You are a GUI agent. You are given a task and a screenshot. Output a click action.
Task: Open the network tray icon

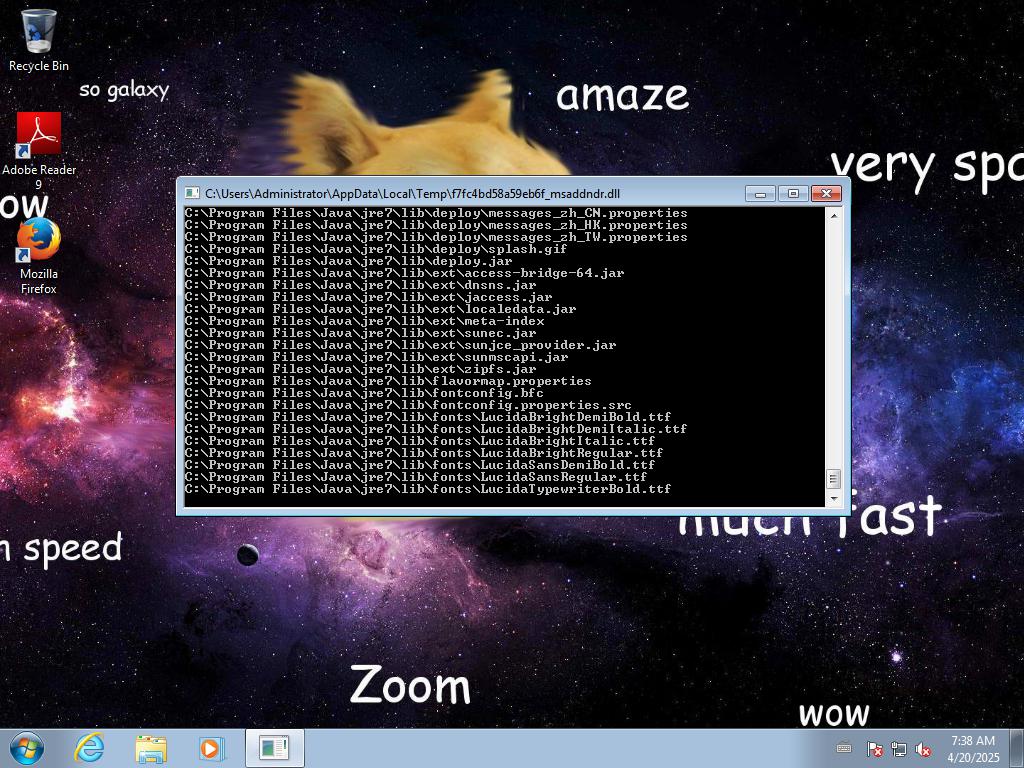(899, 749)
